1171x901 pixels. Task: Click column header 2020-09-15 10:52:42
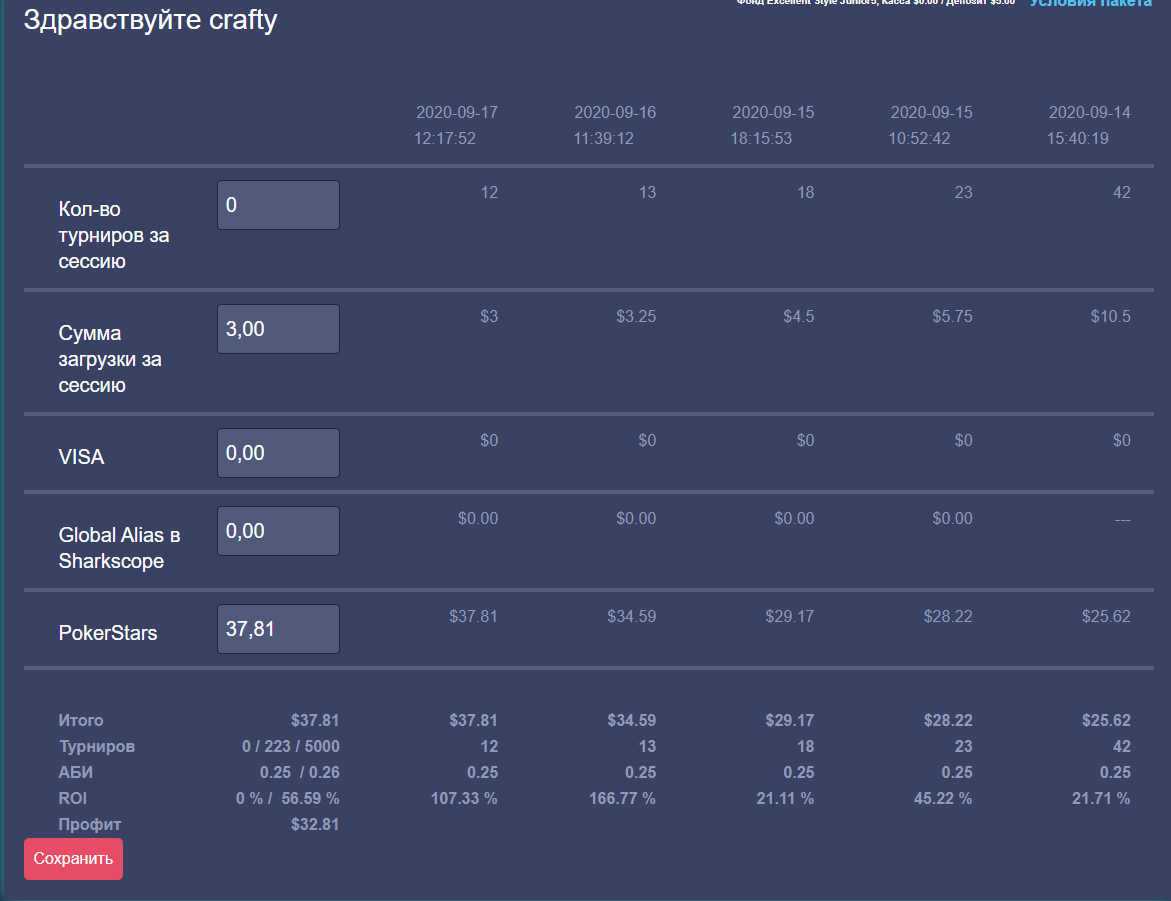pyautogui.click(x=931, y=125)
